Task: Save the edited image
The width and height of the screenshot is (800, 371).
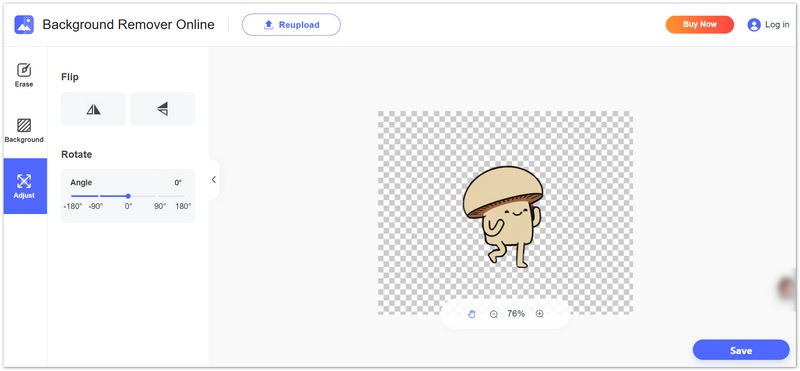Action: pos(741,350)
